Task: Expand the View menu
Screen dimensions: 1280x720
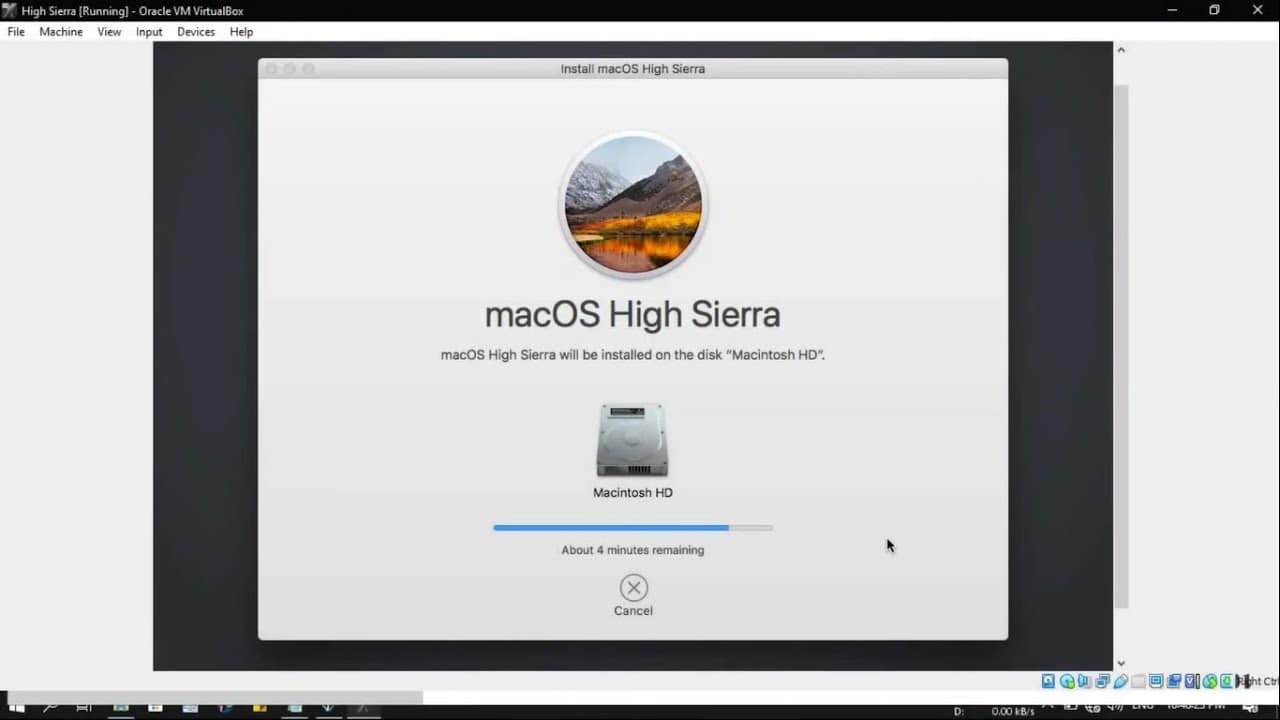Action: click(x=109, y=32)
